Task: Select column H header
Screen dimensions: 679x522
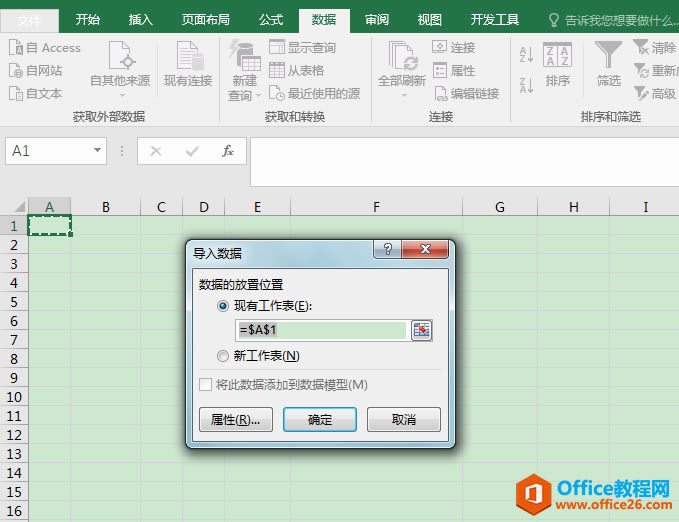Action: (x=573, y=207)
